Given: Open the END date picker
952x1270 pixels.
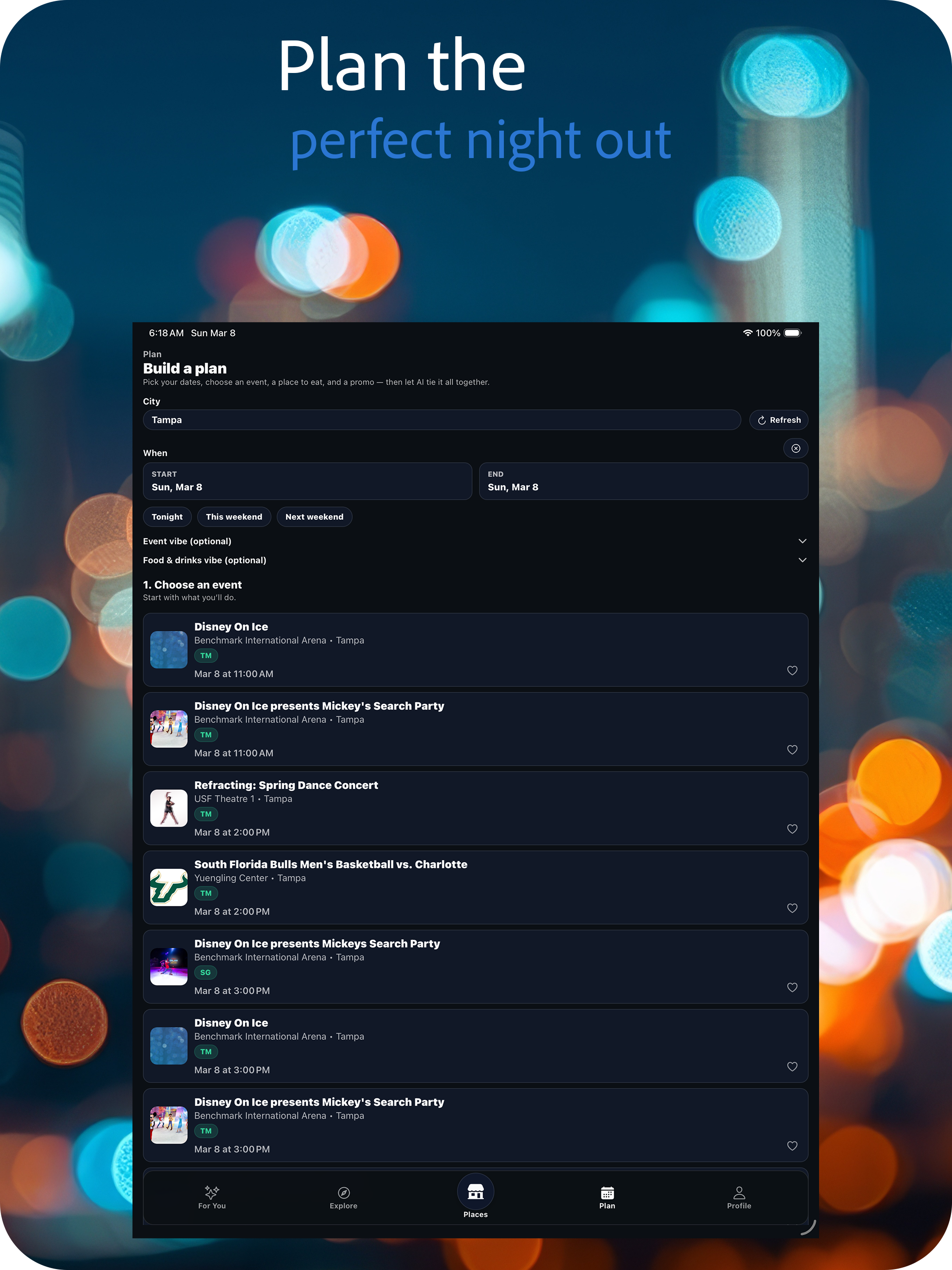Looking at the screenshot, I should (644, 481).
